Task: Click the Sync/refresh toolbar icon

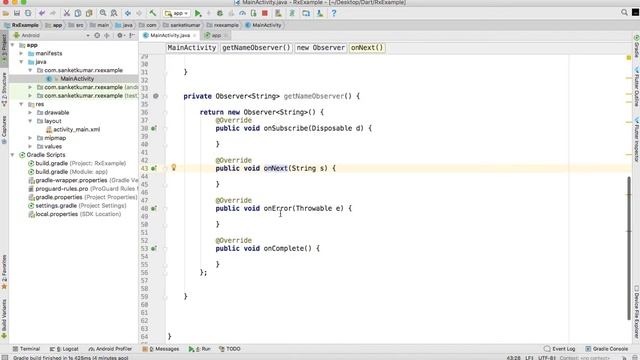Action: pos(28,13)
